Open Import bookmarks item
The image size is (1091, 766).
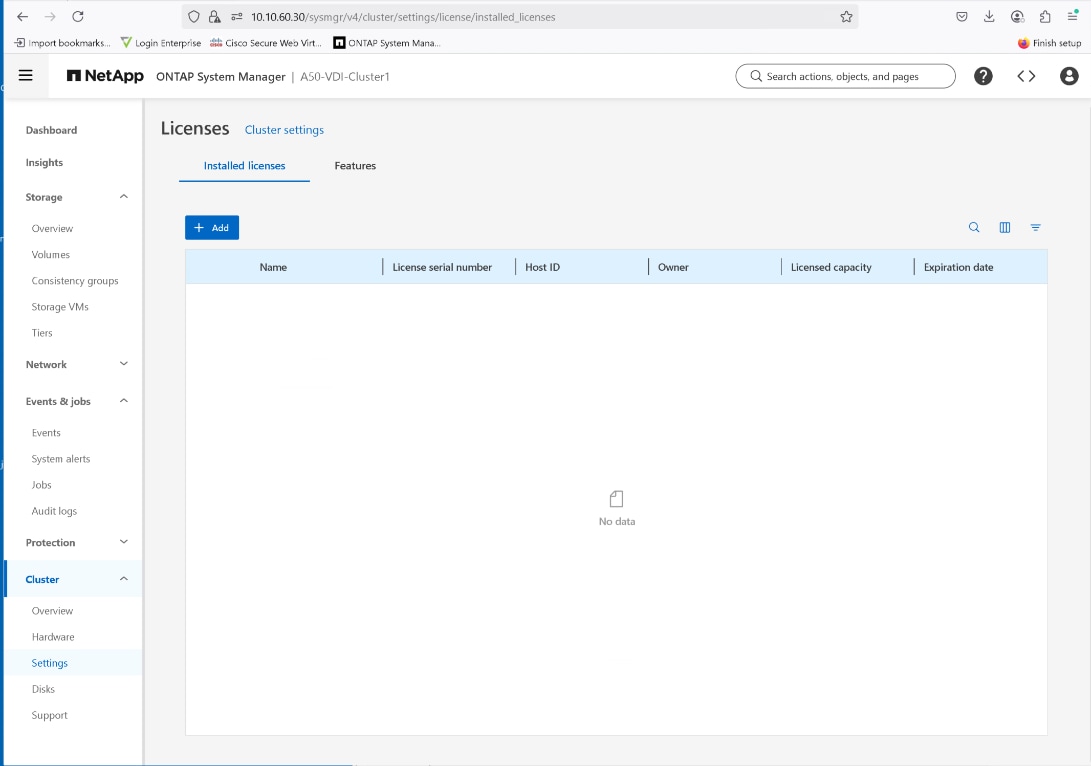pyautogui.click(x=62, y=43)
